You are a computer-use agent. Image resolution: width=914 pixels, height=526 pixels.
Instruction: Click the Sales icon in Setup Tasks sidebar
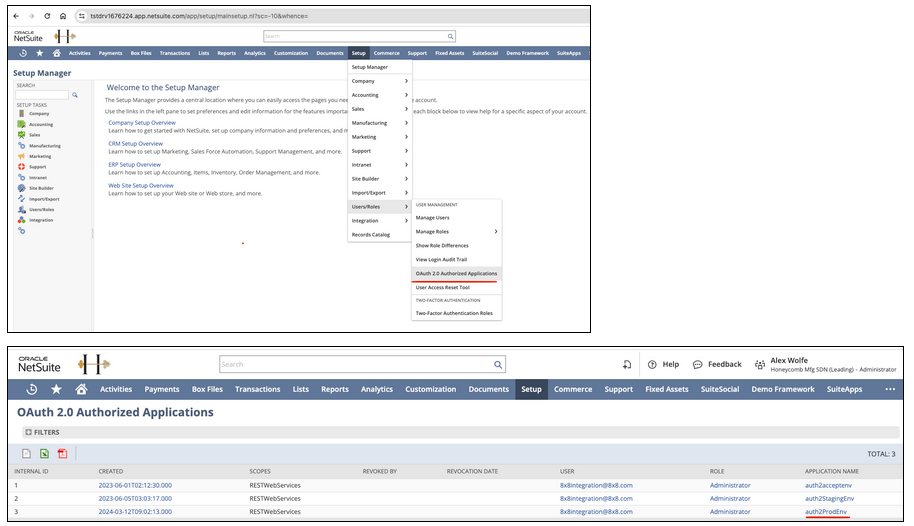(22, 135)
